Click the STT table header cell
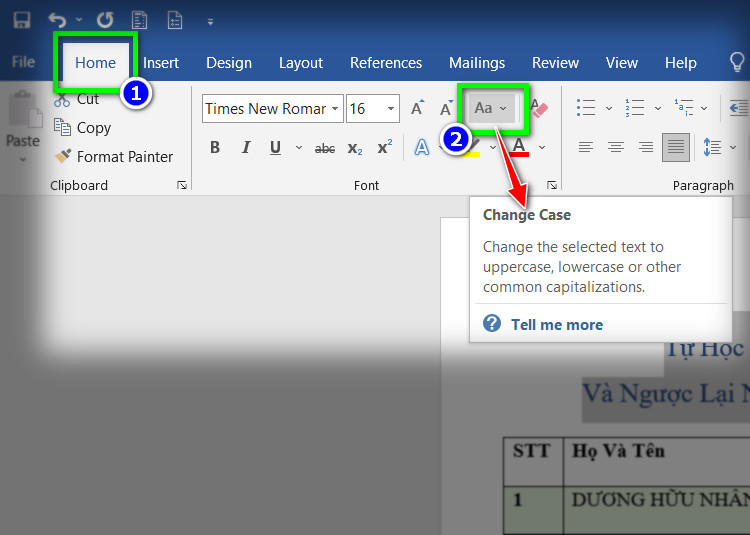The width and height of the screenshot is (750, 535). point(533,461)
